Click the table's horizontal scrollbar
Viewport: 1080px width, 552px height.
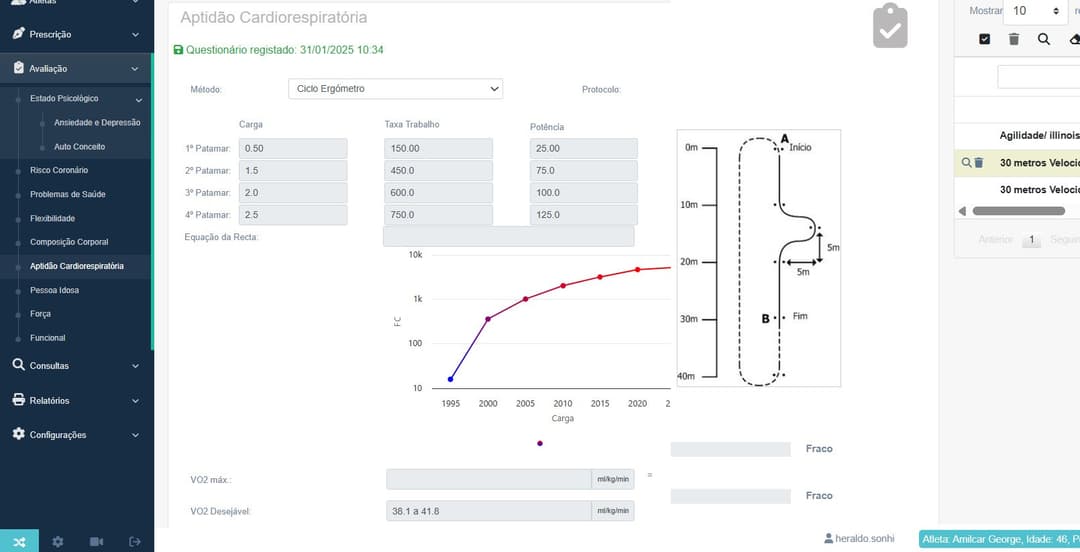[x=1018, y=211]
